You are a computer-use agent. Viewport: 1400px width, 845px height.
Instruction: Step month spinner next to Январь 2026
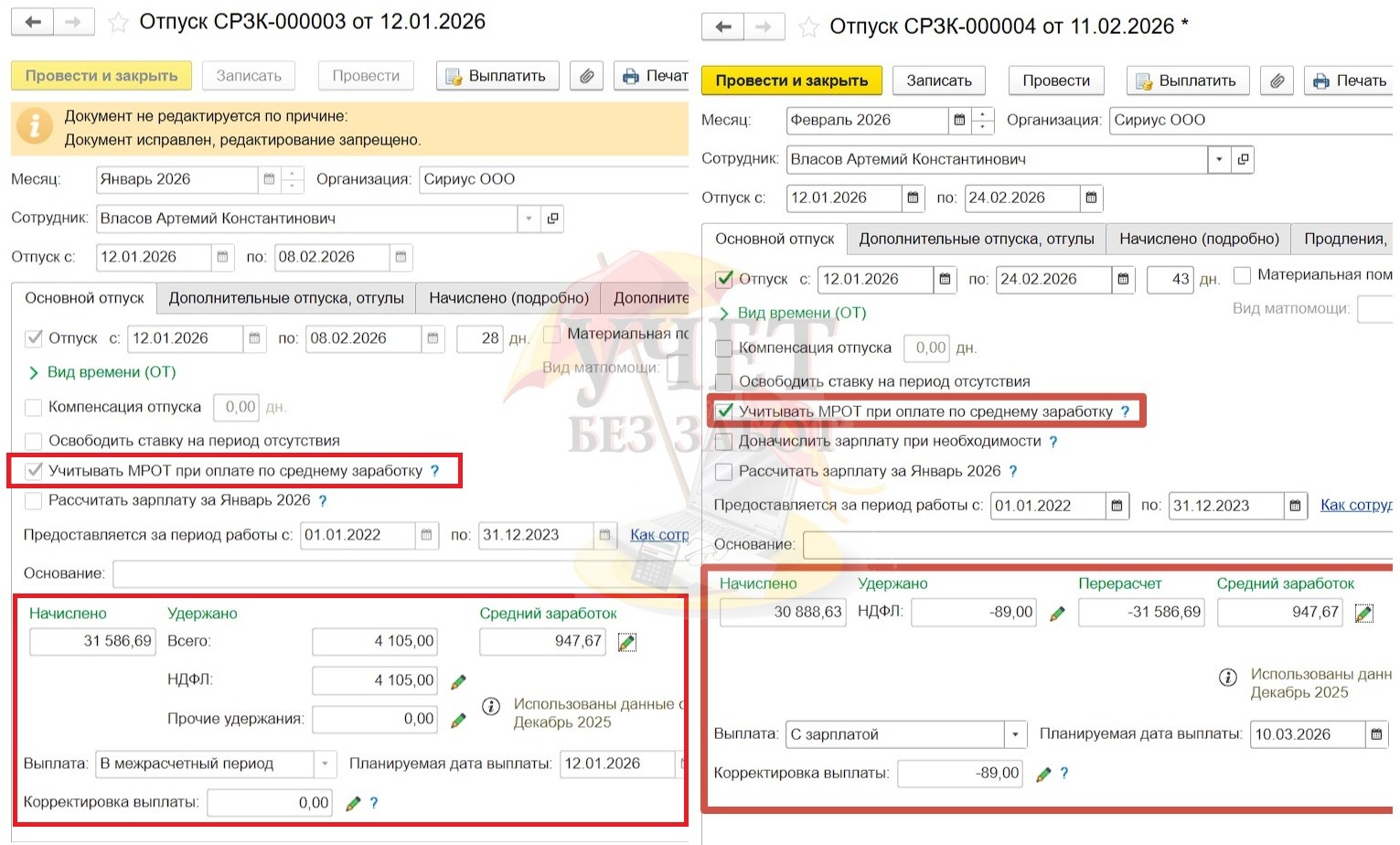point(292,179)
